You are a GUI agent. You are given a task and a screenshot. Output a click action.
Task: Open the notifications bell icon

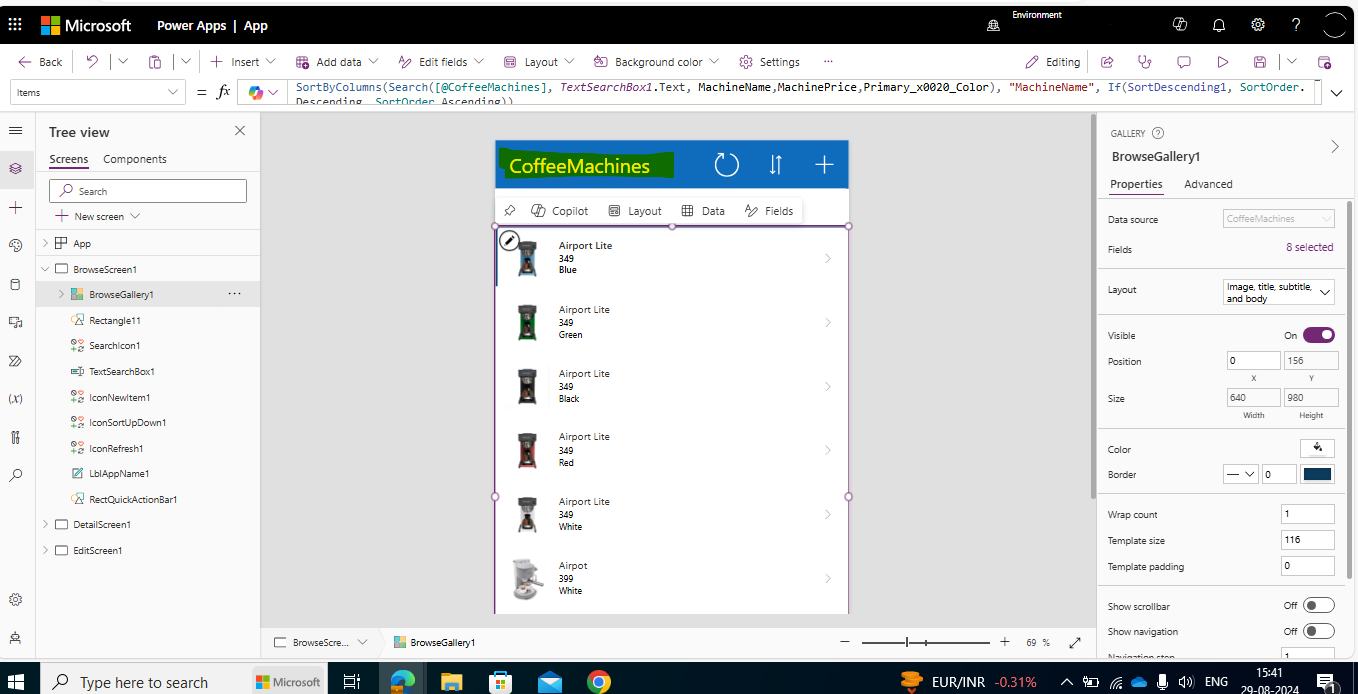tap(1219, 25)
